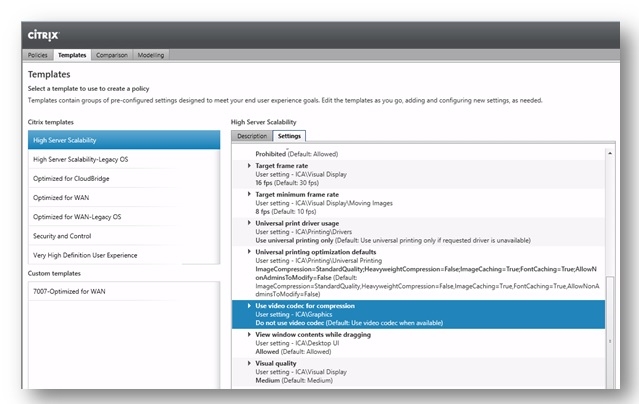
Task: Click the Citrix logo in header
Action: click(43, 35)
